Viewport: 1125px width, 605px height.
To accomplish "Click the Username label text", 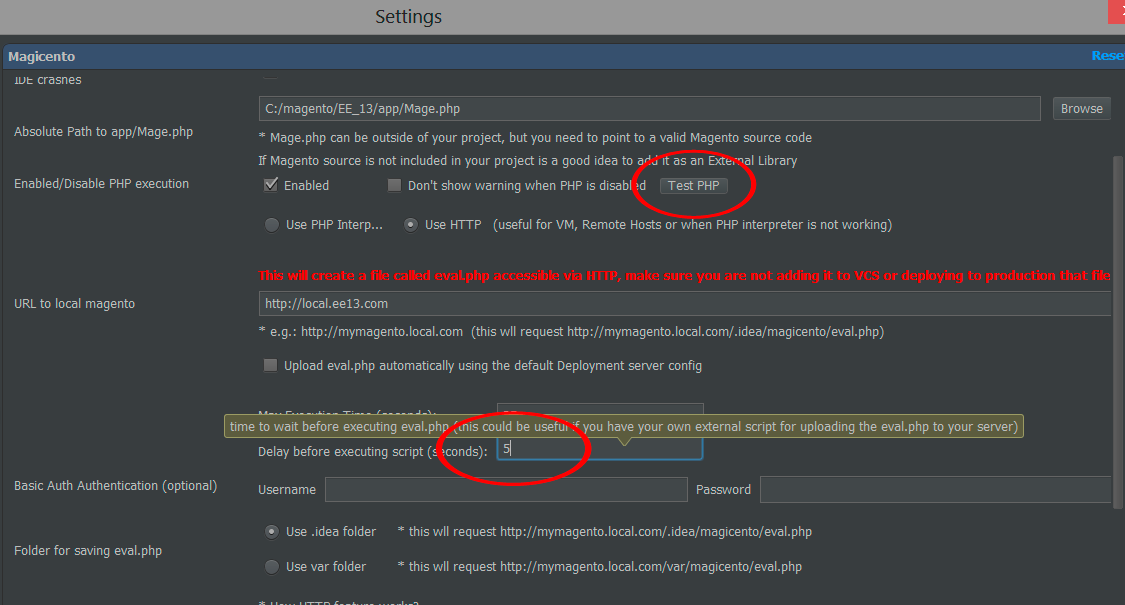I will (287, 489).
